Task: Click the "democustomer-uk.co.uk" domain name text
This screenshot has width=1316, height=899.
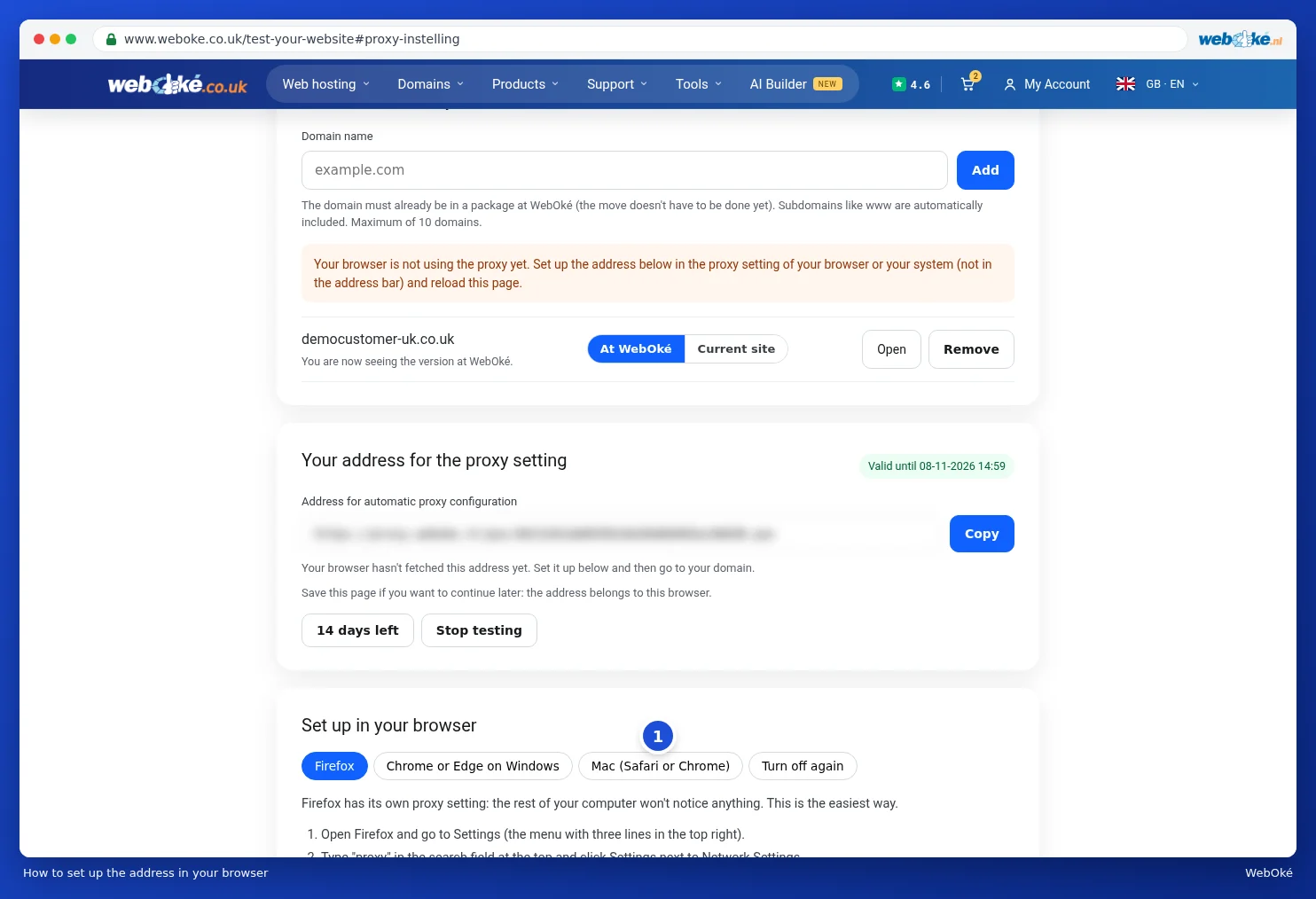Action: 378,340
